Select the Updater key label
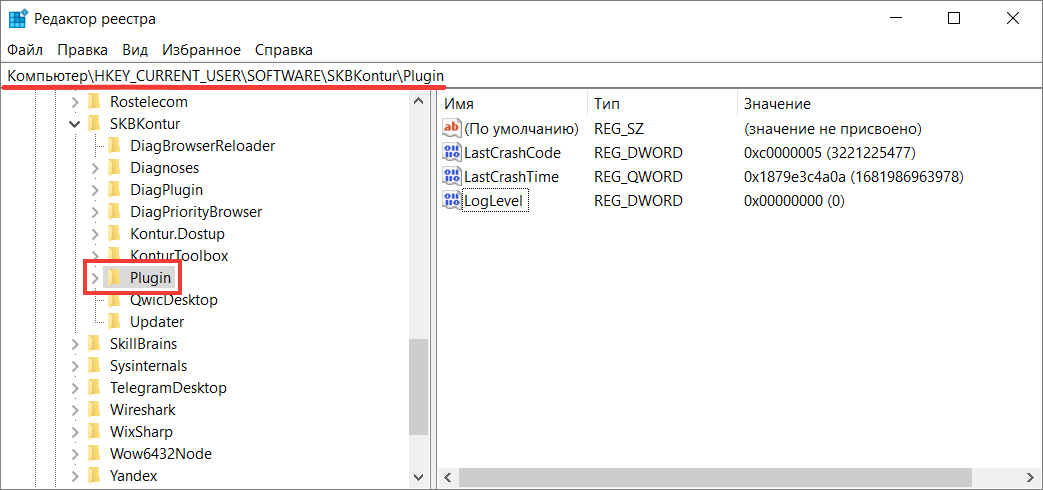The width and height of the screenshot is (1043, 490). tap(157, 322)
